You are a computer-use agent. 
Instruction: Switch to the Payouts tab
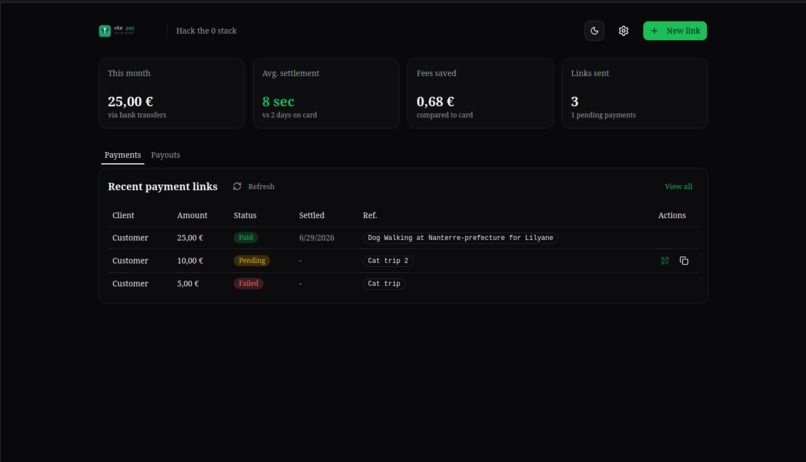[166, 155]
